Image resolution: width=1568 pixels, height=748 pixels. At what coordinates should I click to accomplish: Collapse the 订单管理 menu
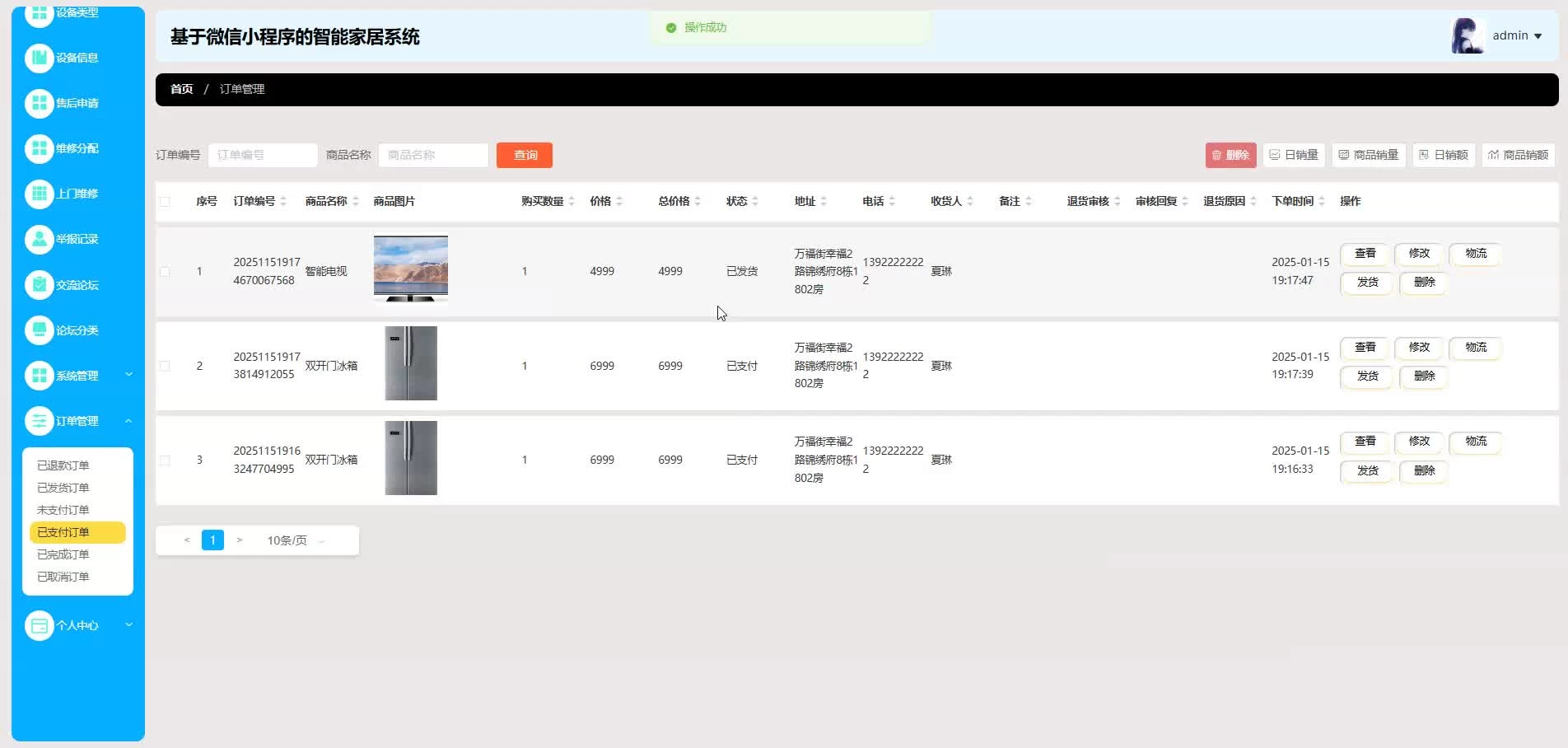click(78, 421)
